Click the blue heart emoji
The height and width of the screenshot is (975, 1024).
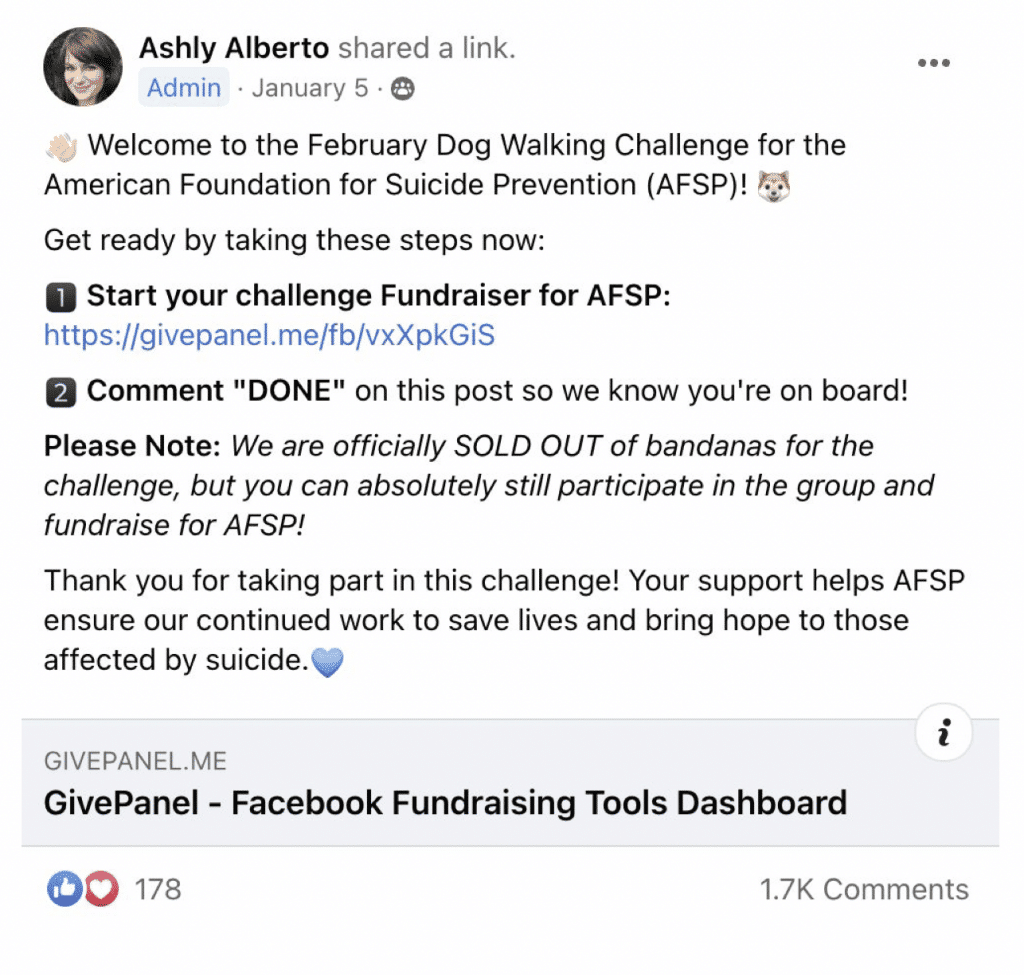[327, 662]
